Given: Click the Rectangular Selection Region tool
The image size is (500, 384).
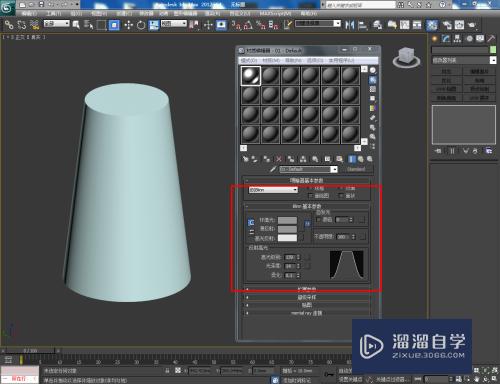Looking at the screenshot, I should pos(101,25).
